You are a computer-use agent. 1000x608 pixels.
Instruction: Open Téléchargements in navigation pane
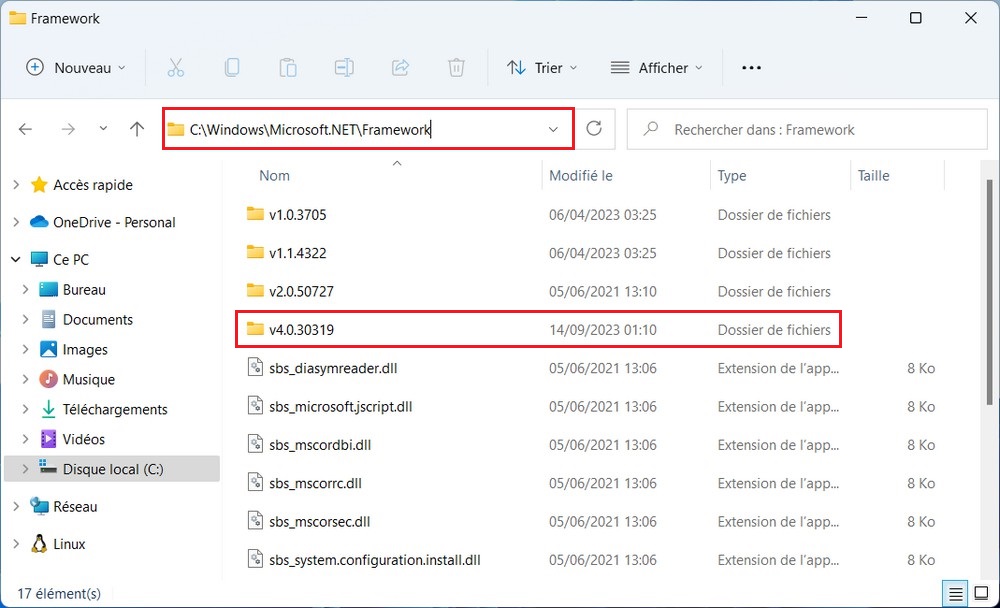(115, 410)
